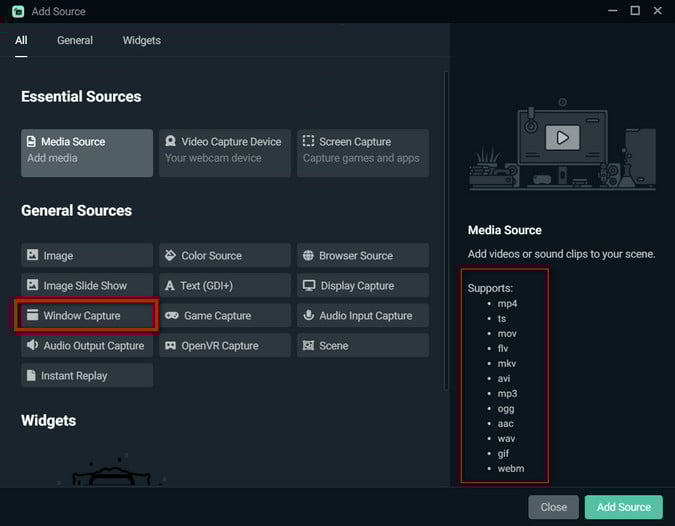
Task: Click the ogg format entry
Action: point(506,409)
